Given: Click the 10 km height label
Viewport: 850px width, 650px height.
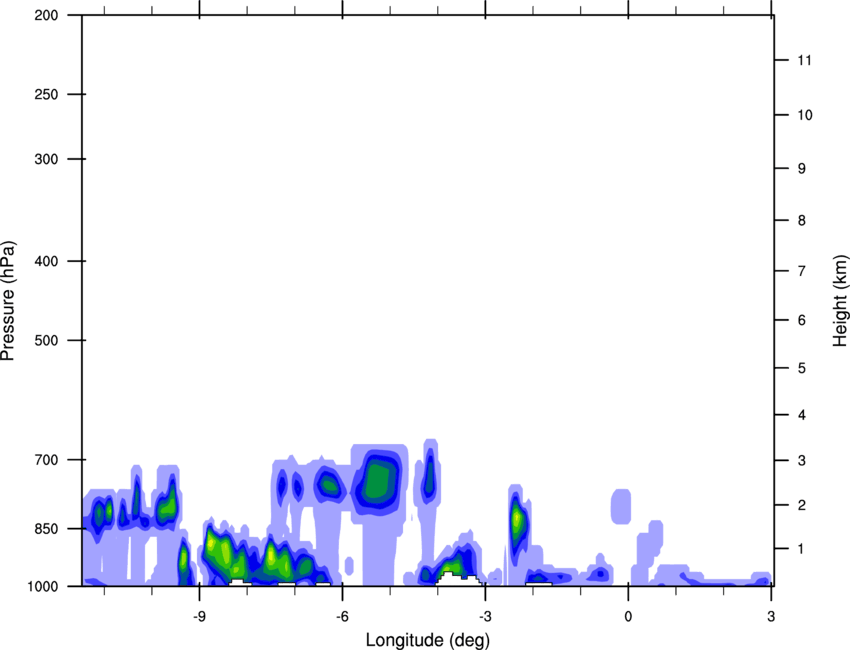Looking at the screenshot, I should (x=804, y=115).
